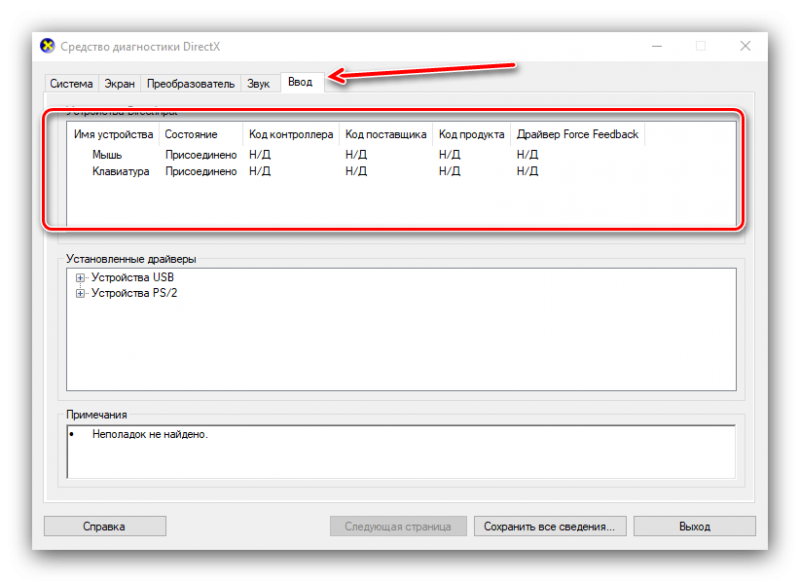
Task: Click Сохранить все сведения button
Action: (549, 526)
